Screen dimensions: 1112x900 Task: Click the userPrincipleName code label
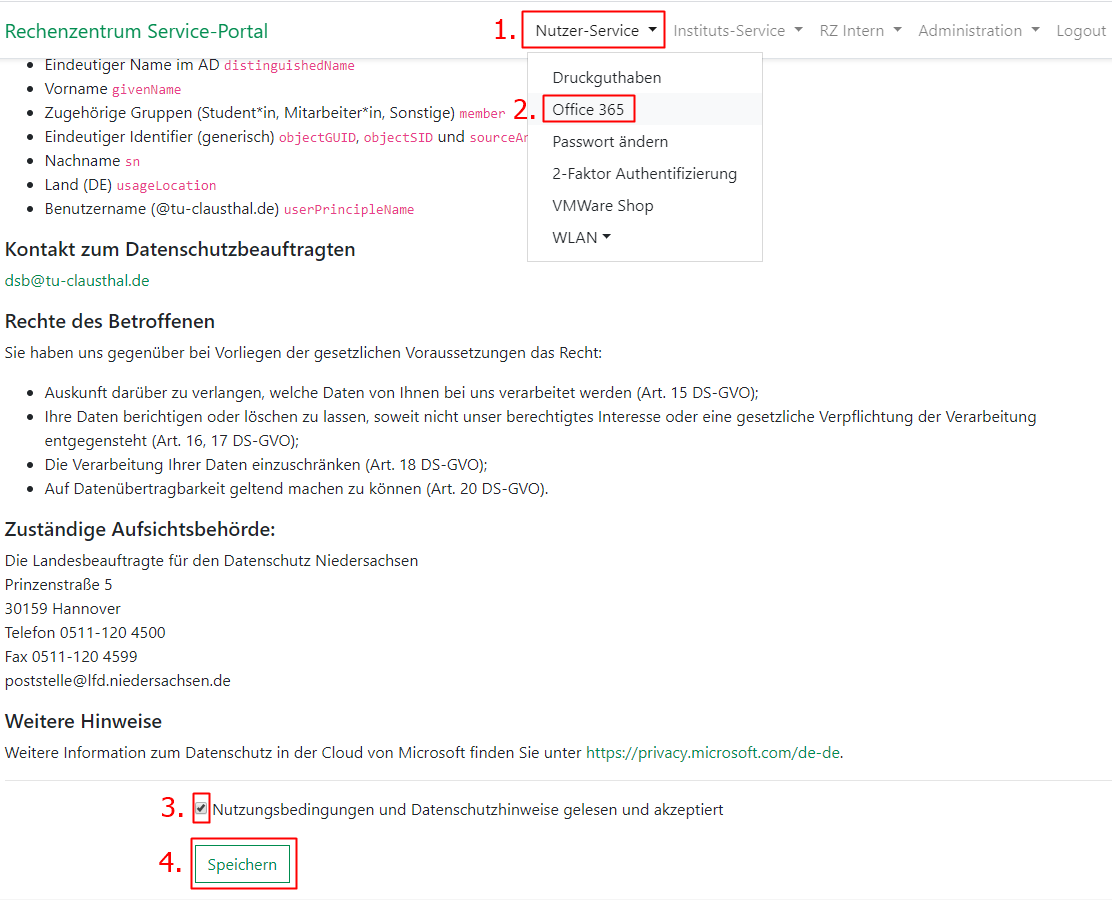tap(348, 210)
